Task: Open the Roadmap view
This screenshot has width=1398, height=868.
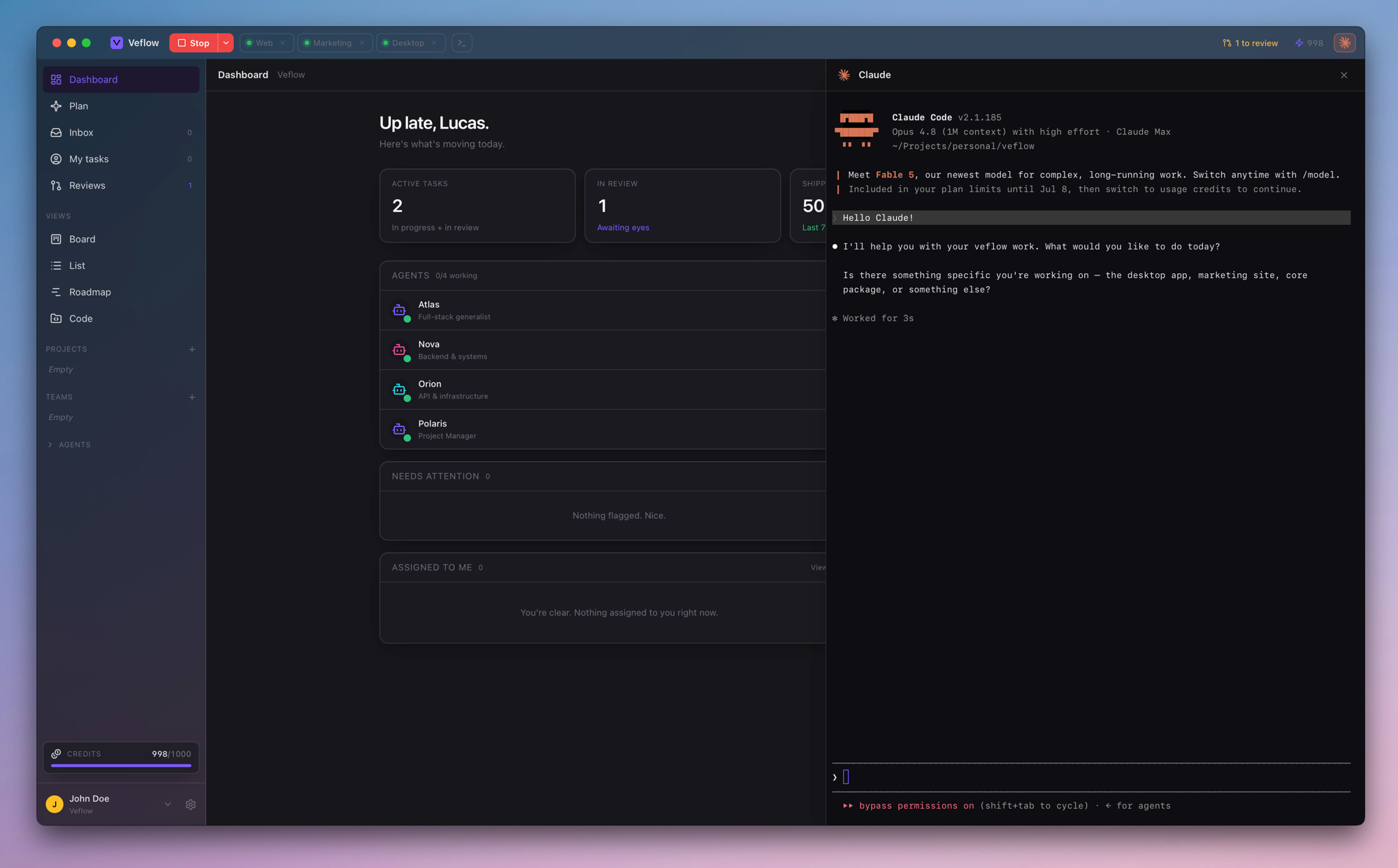Action: tap(121, 292)
